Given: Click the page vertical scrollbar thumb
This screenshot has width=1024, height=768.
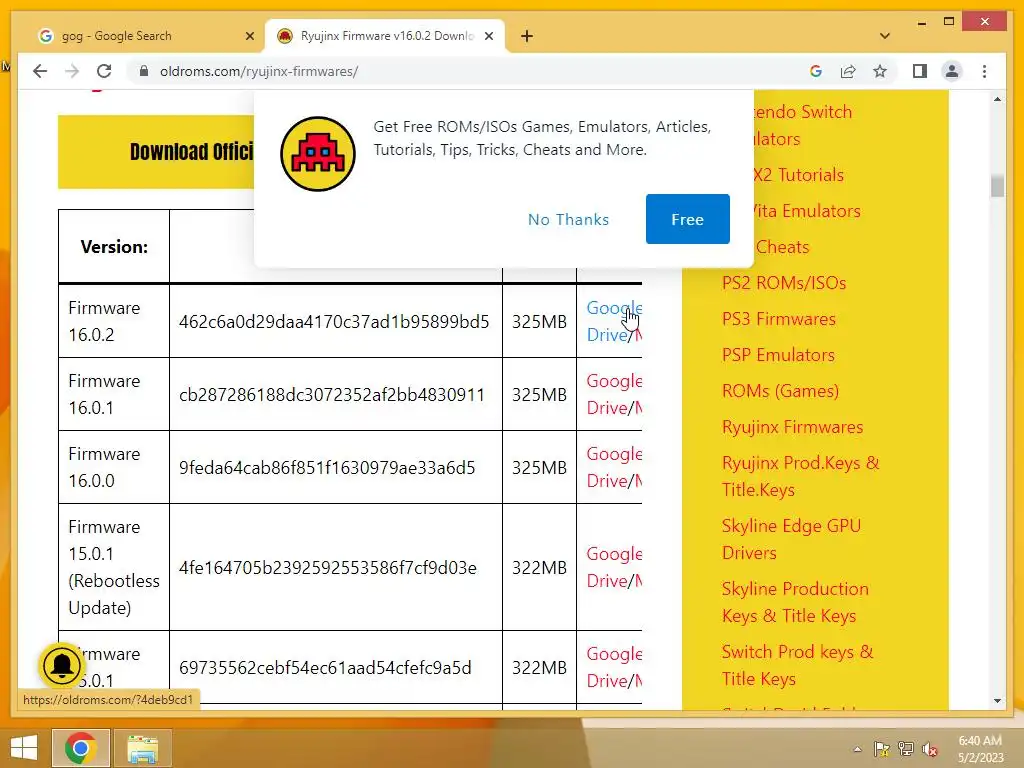Looking at the screenshot, I should click(997, 185).
